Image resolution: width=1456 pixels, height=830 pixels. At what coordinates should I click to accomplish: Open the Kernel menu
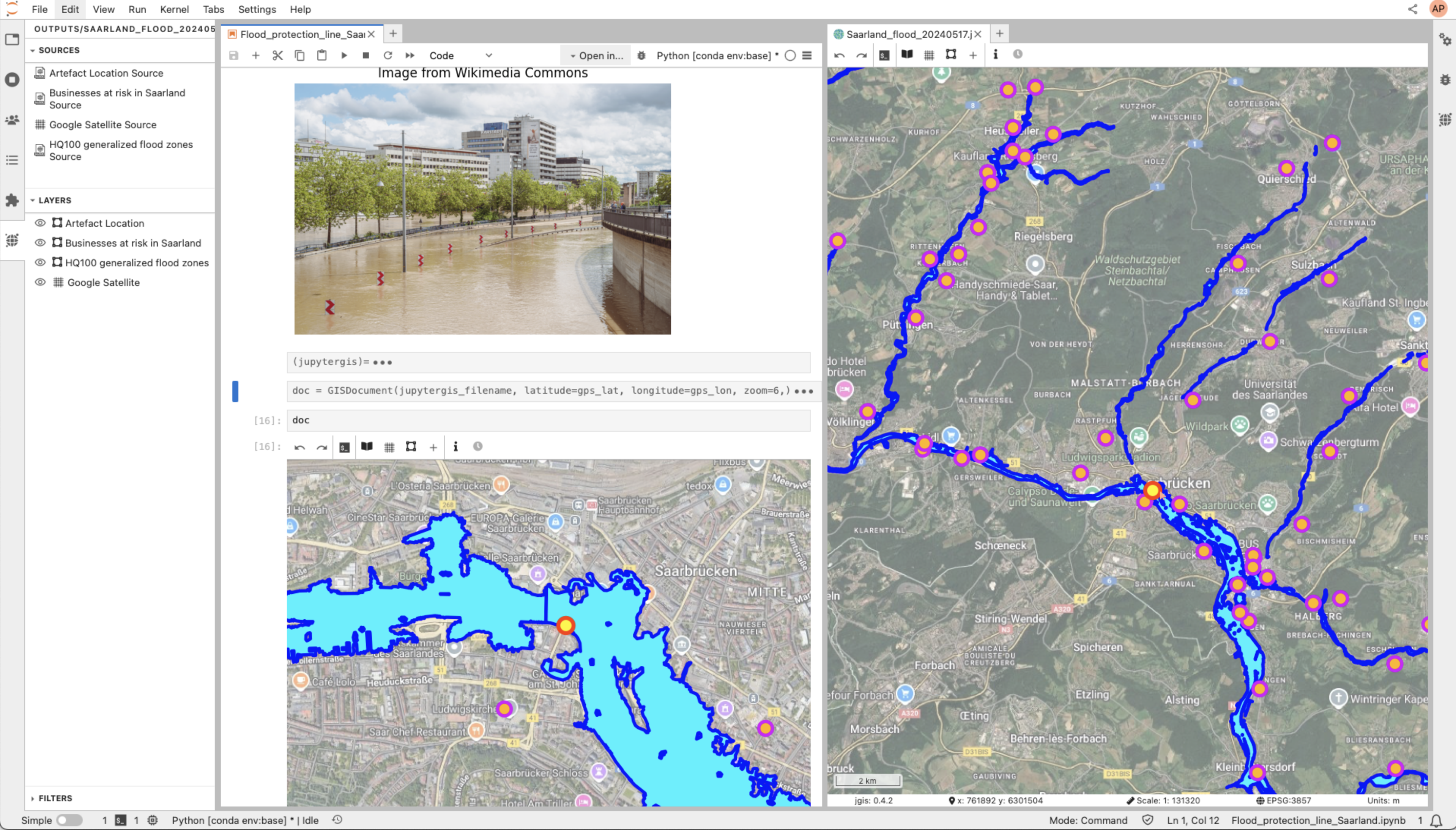pyautogui.click(x=174, y=9)
